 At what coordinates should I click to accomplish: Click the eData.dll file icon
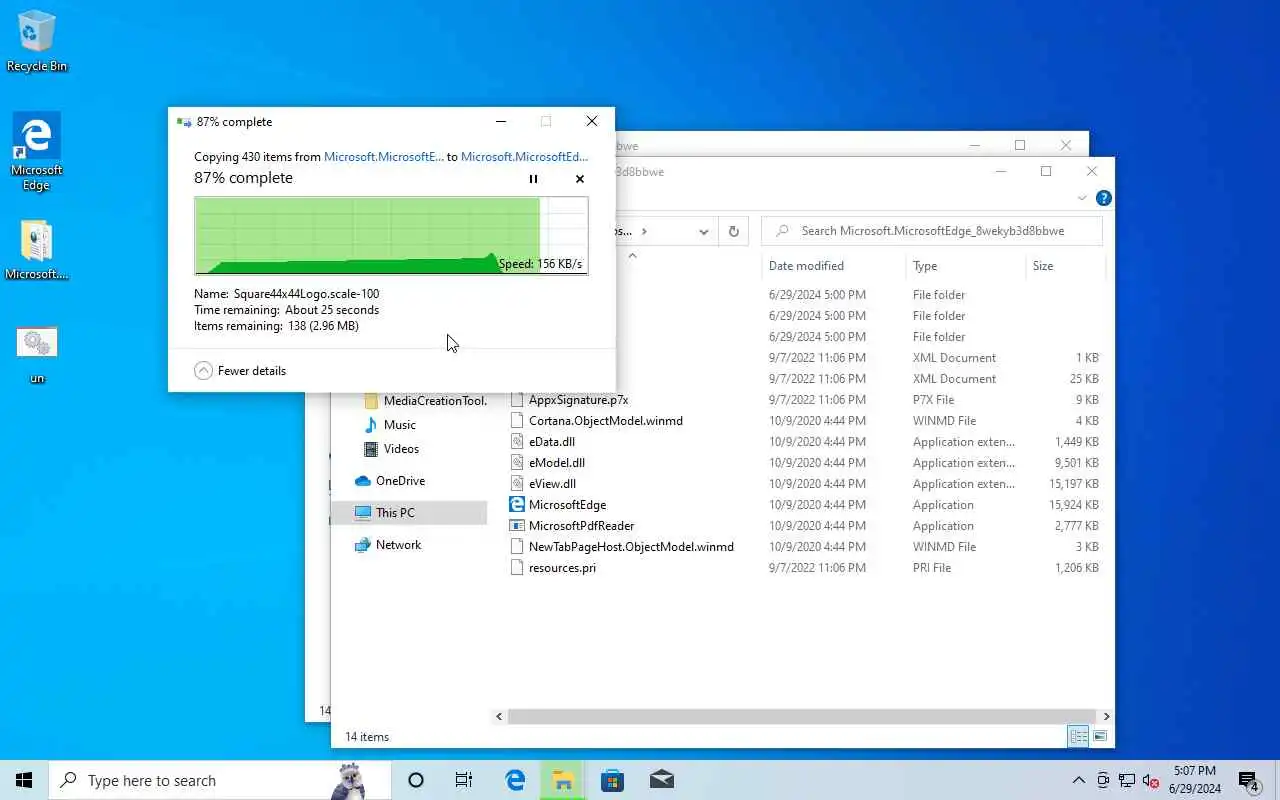[517, 442]
